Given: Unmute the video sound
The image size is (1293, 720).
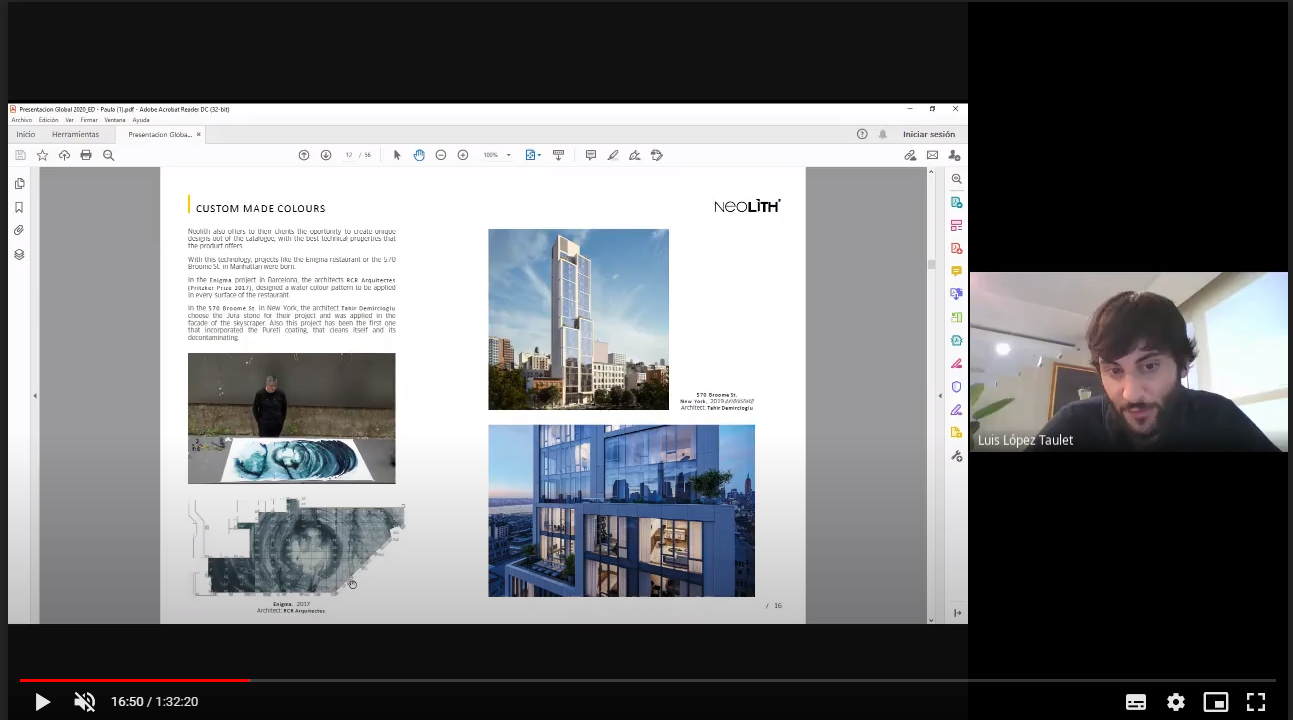Looking at the screenshot, I should 85,702.
